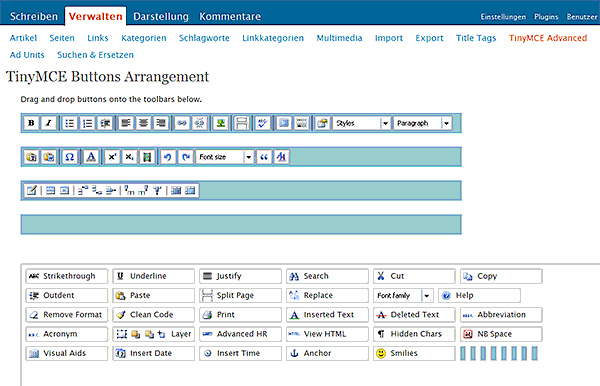Go to the Seiten submenu link
This screenshot has width=600, height=386.
62,38
